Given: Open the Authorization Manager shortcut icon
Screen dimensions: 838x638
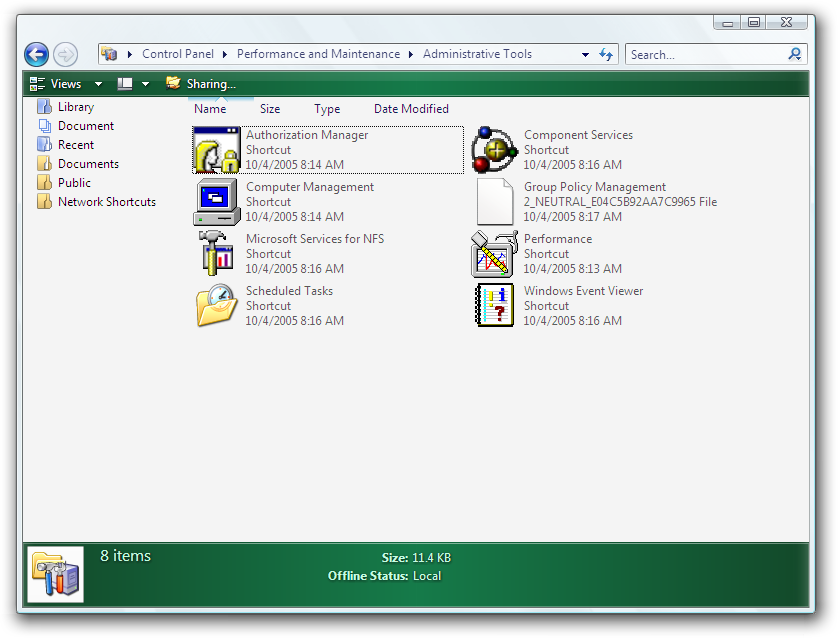Looking at the screenshot, I should point(217,150).
